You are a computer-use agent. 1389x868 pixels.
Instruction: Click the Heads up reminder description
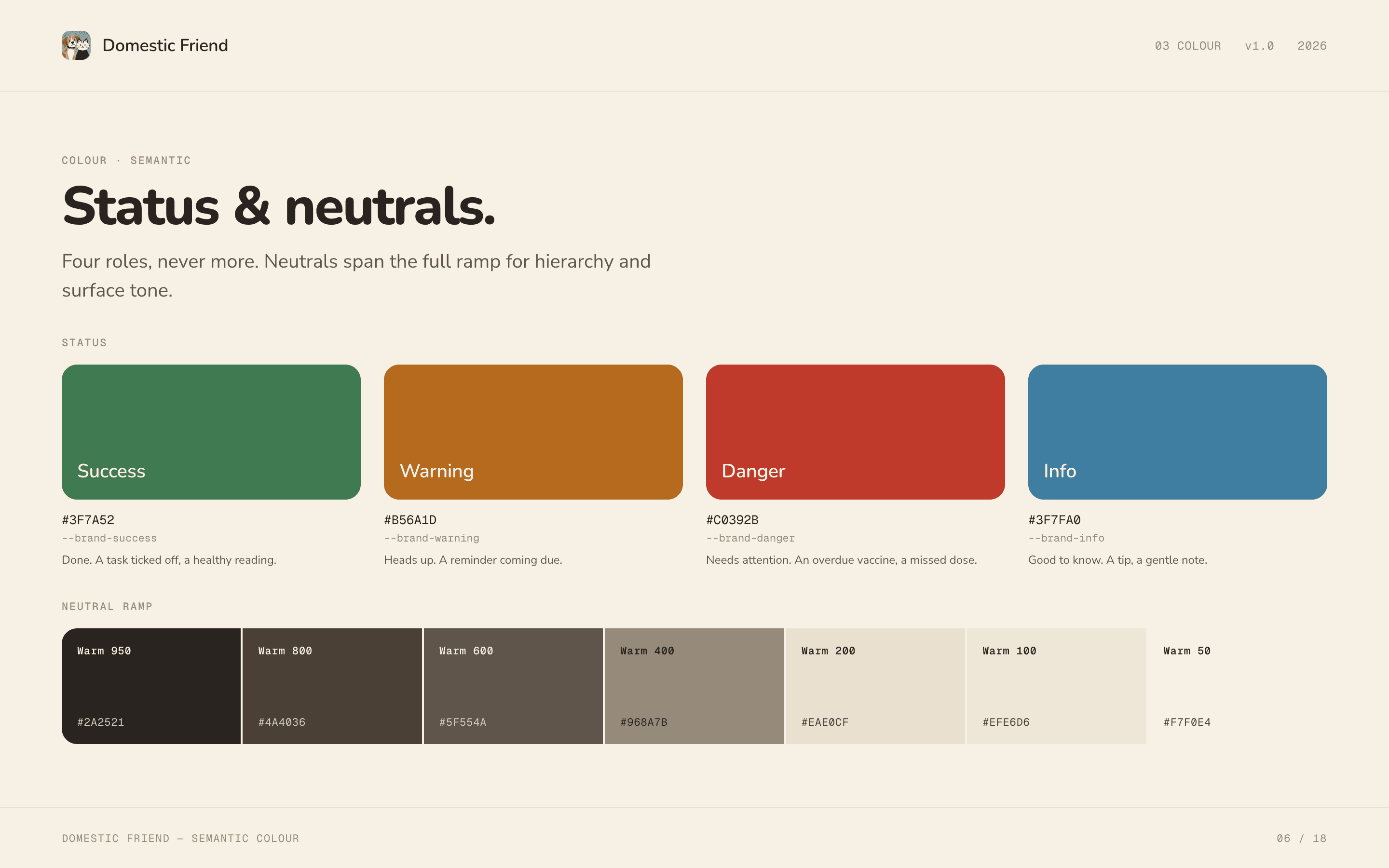[x=473, y=560]
